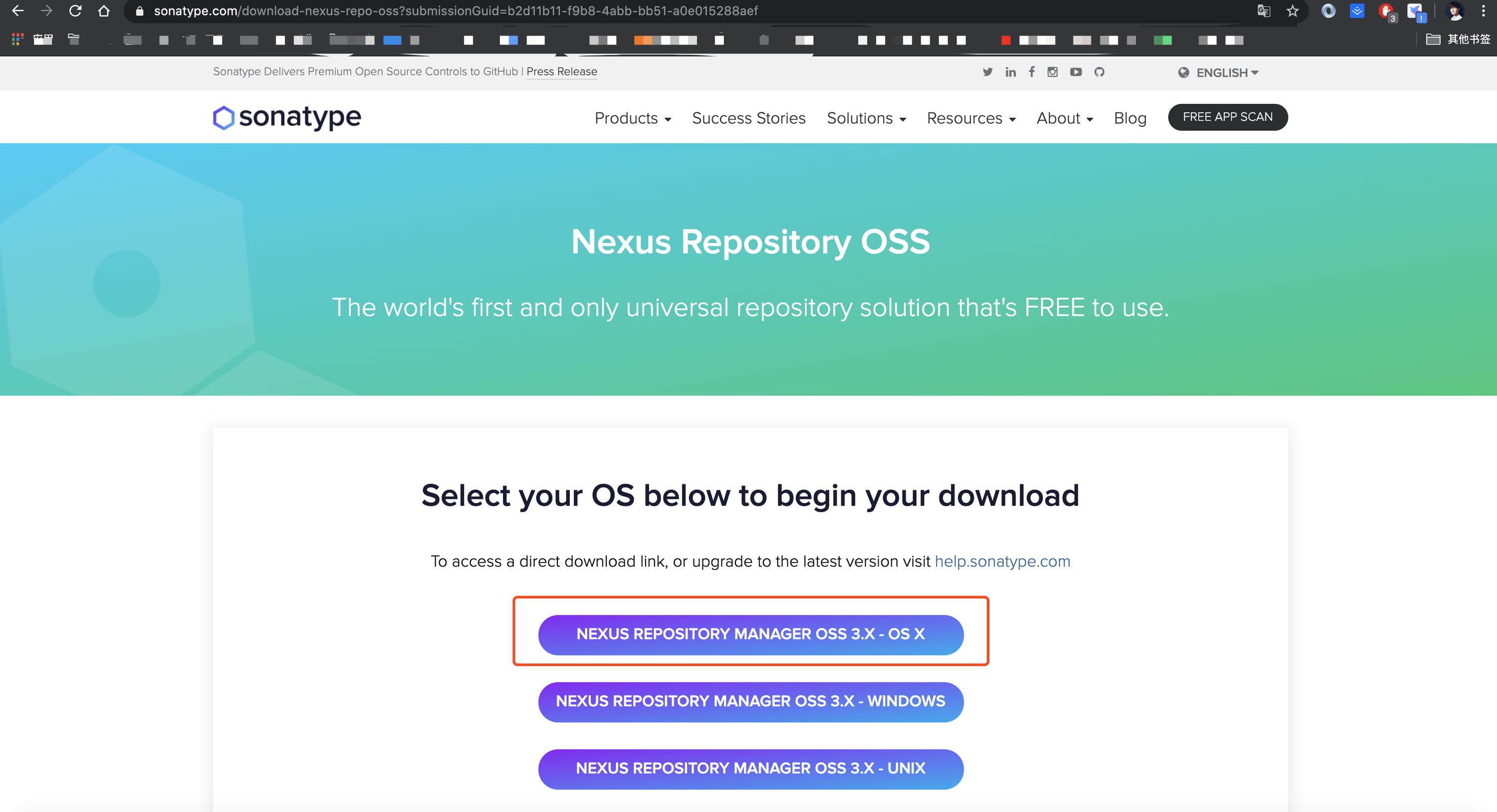Image resolution: width=1497 pixels, height=812 pixels.
Task: Open Sonatype's Twitter page icon
Action: [x=987, y=72]
